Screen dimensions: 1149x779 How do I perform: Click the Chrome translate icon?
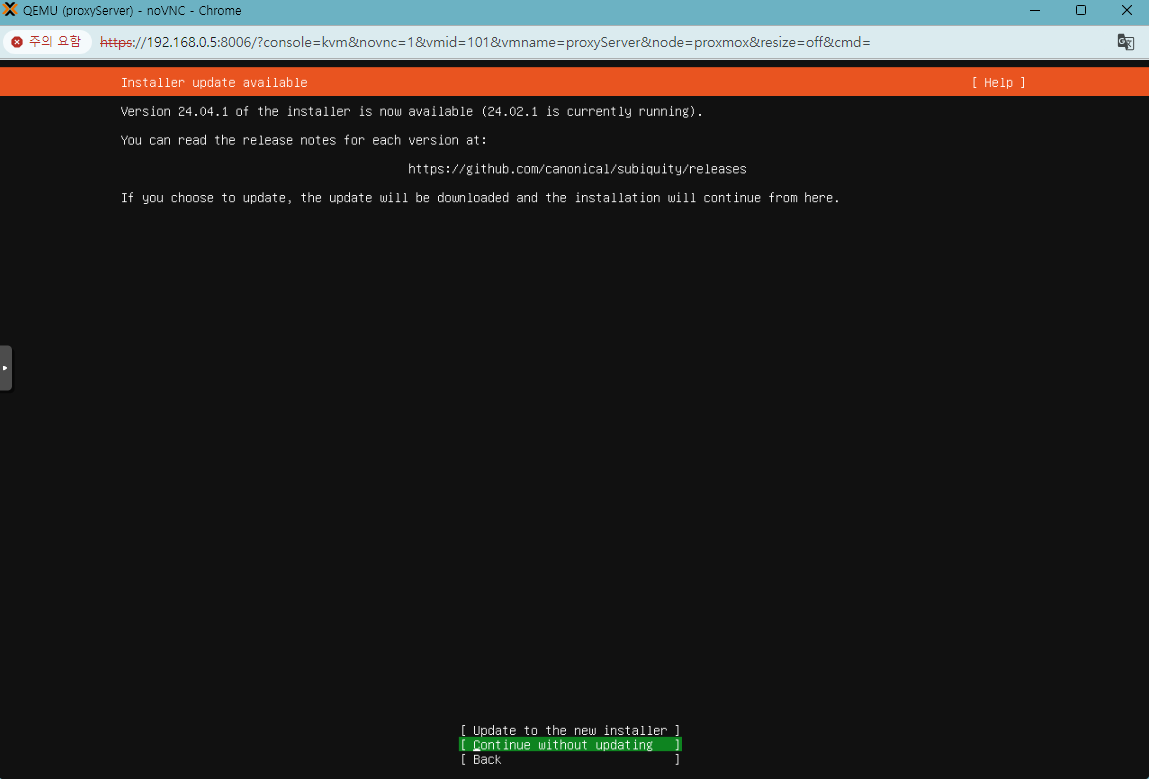click(x=1126, y=42)
